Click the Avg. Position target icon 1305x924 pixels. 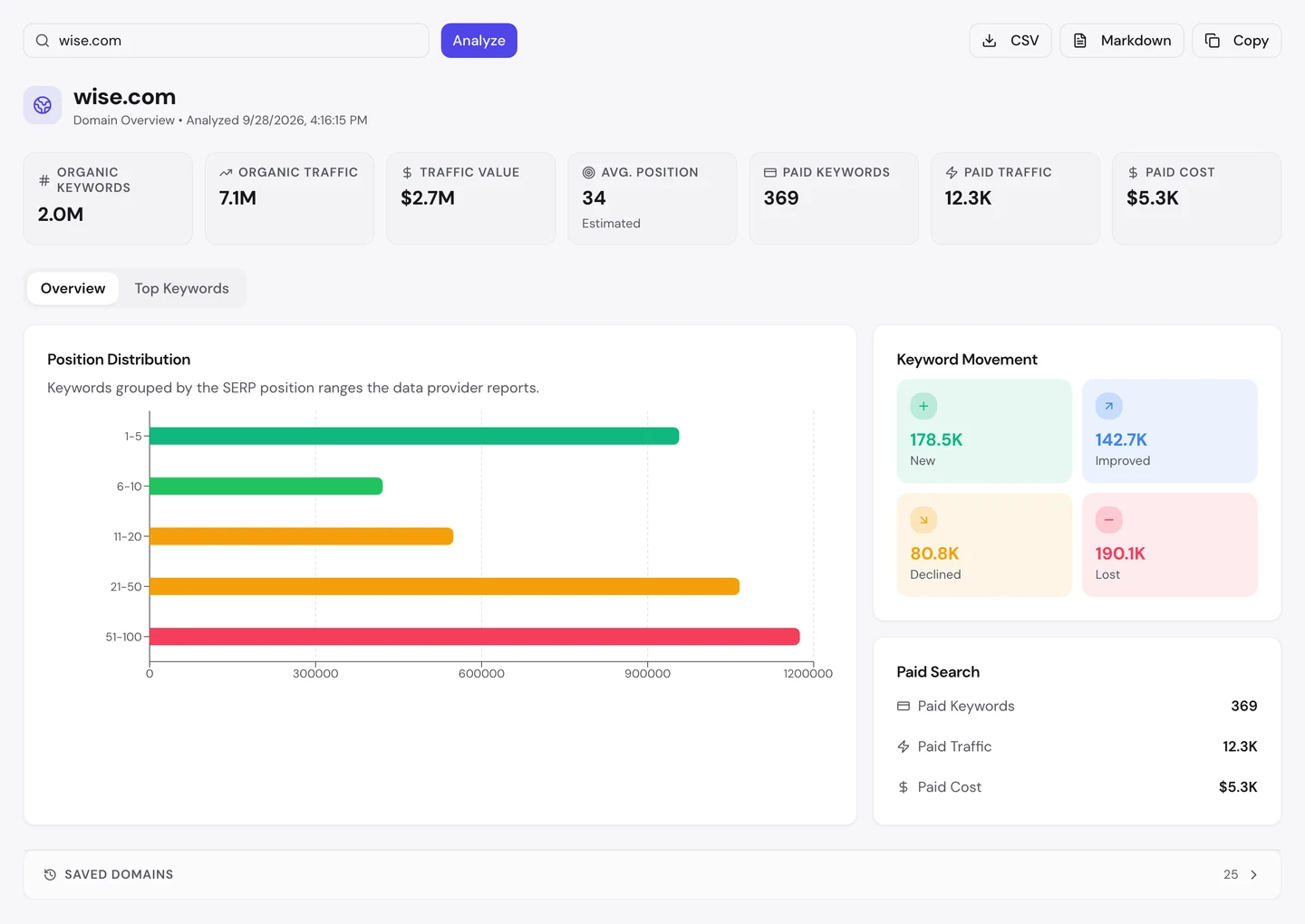pos(588,172)
